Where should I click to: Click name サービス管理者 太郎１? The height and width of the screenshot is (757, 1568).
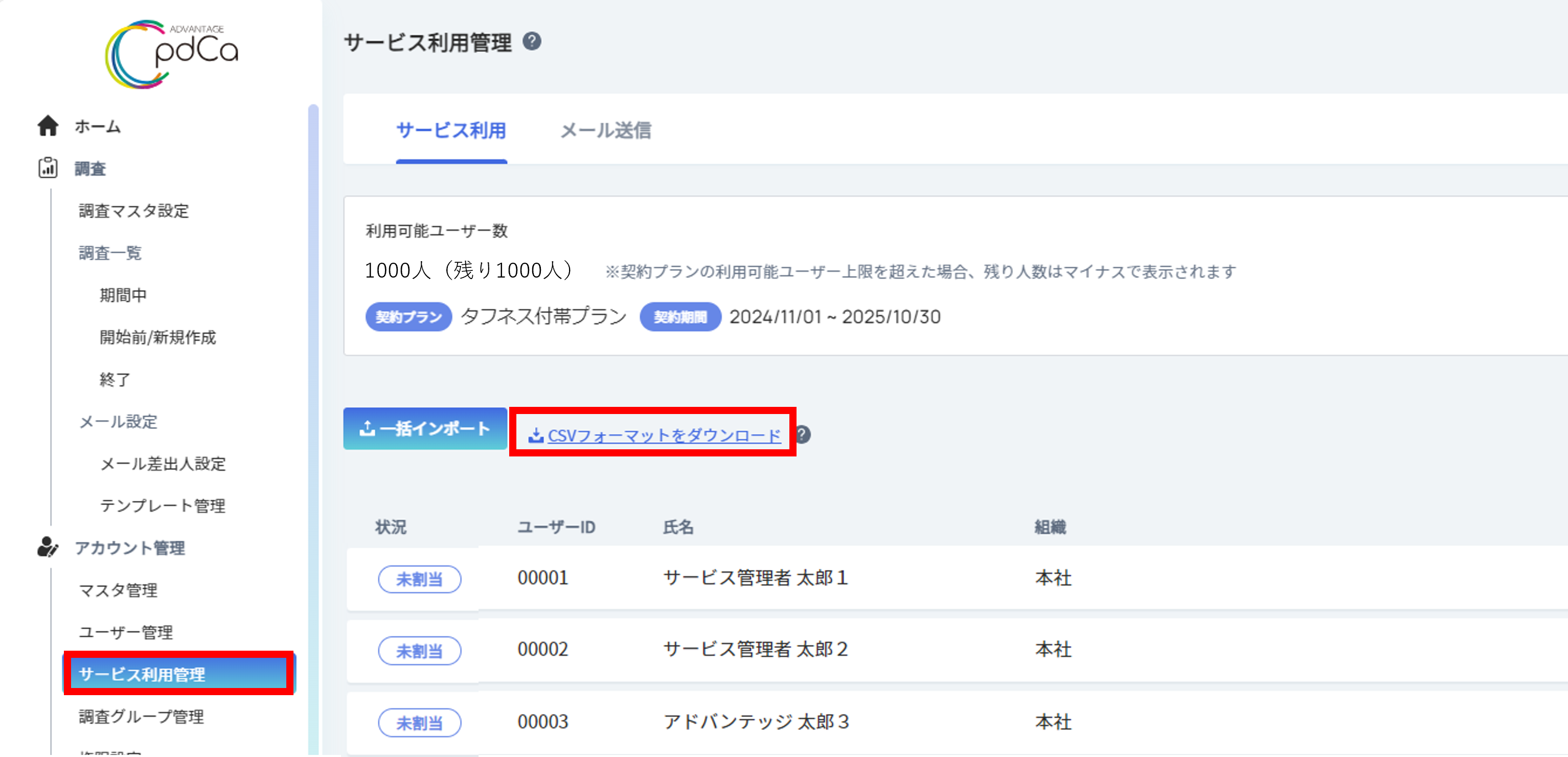coord(756,578)
